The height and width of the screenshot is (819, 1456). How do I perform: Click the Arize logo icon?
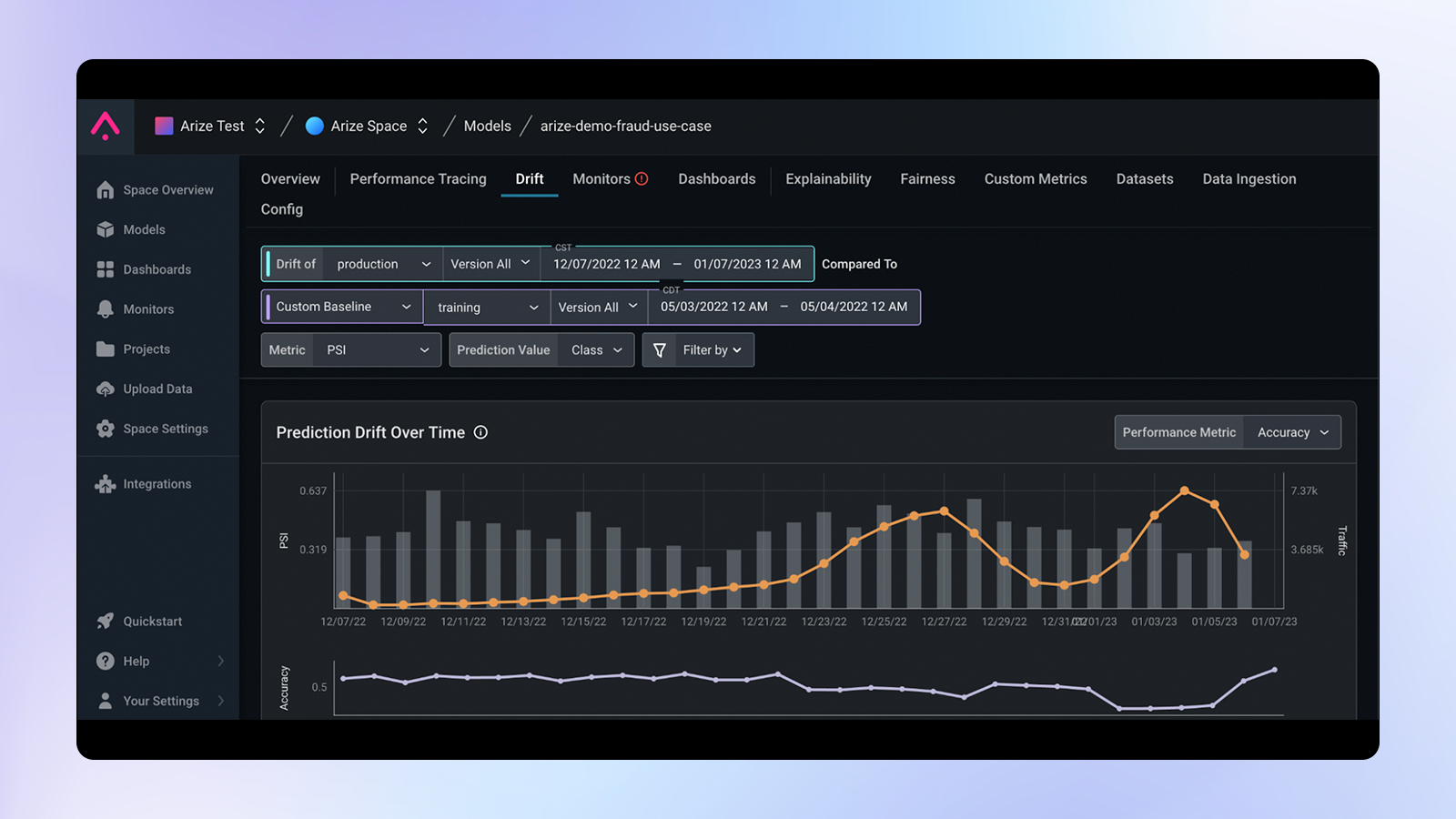(106, 126)
